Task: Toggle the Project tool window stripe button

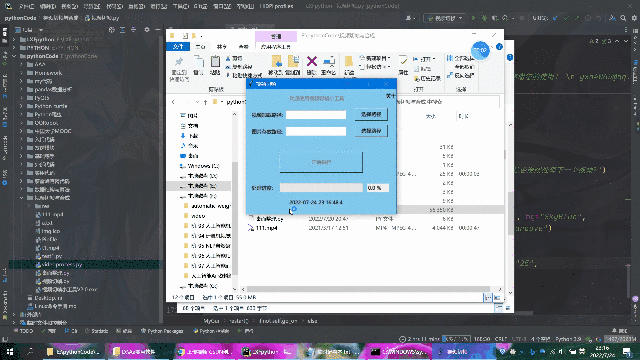Action: 4,36
